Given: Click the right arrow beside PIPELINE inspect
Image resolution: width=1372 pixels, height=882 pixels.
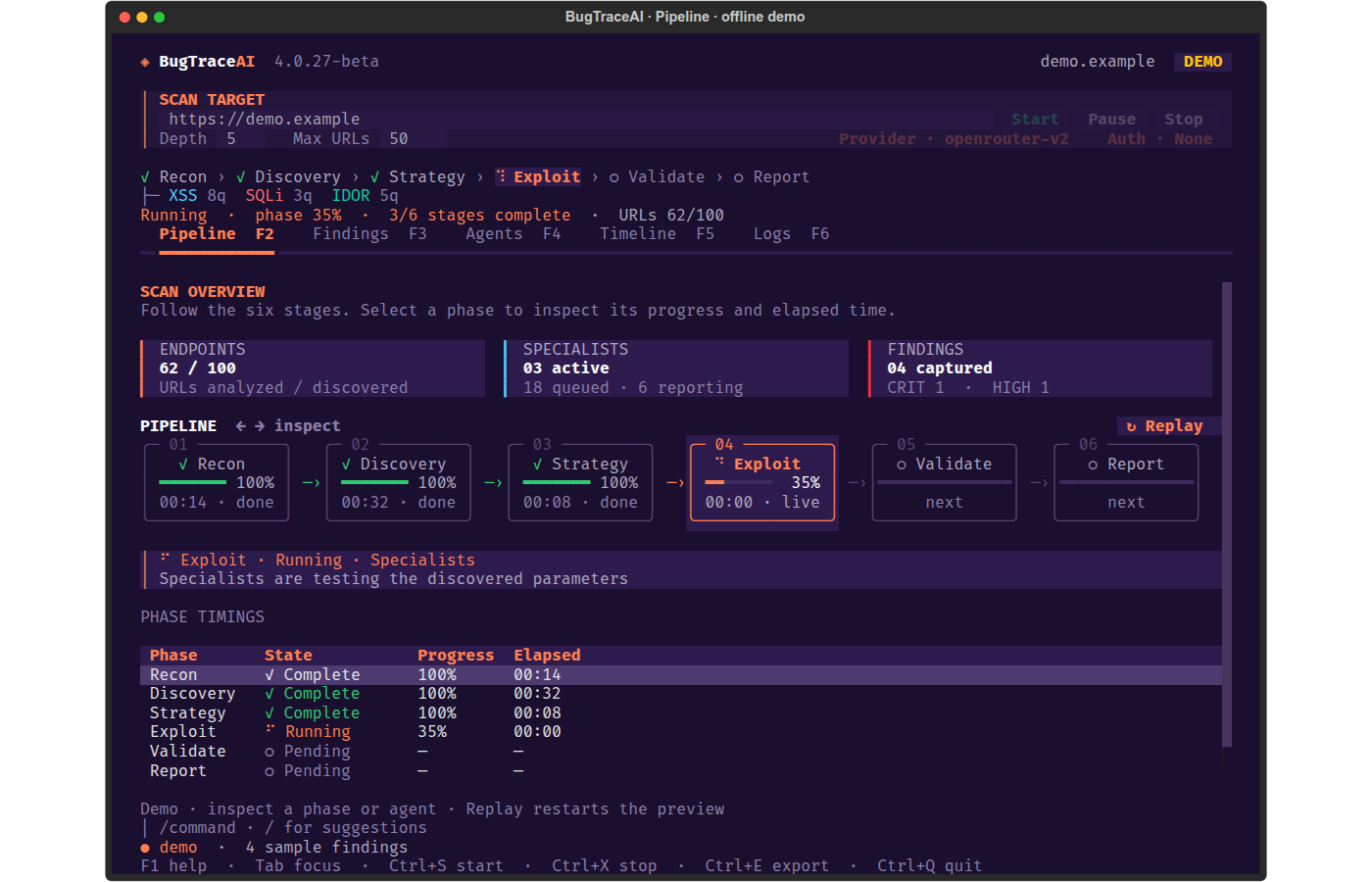Looking at the screenshot, I should click(x=260, y=425).
